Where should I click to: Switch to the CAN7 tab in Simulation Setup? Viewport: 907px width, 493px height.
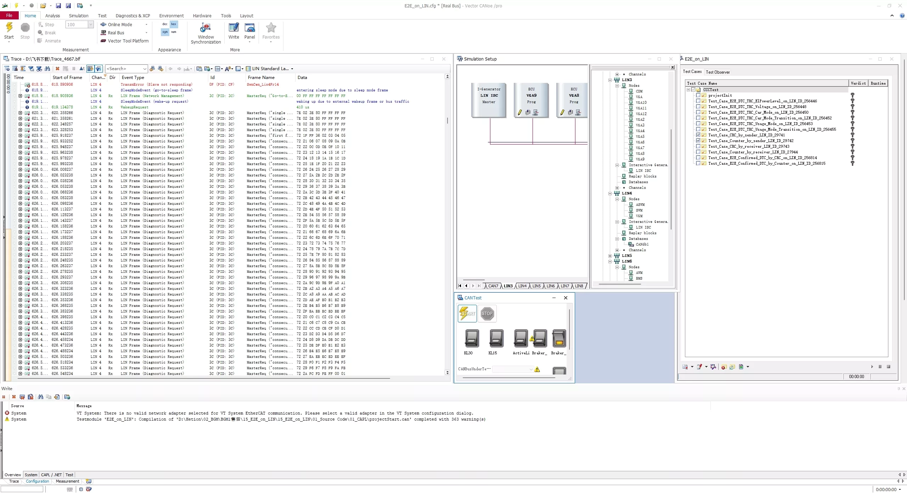click(493, 286)
